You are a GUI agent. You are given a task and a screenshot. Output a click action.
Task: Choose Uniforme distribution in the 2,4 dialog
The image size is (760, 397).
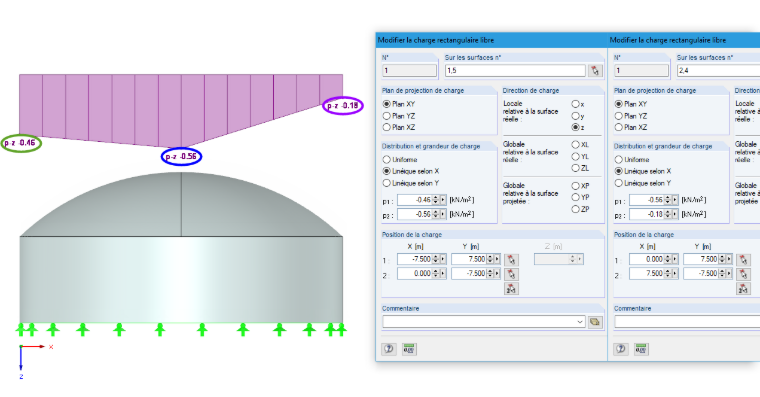(x=619, y=159)
